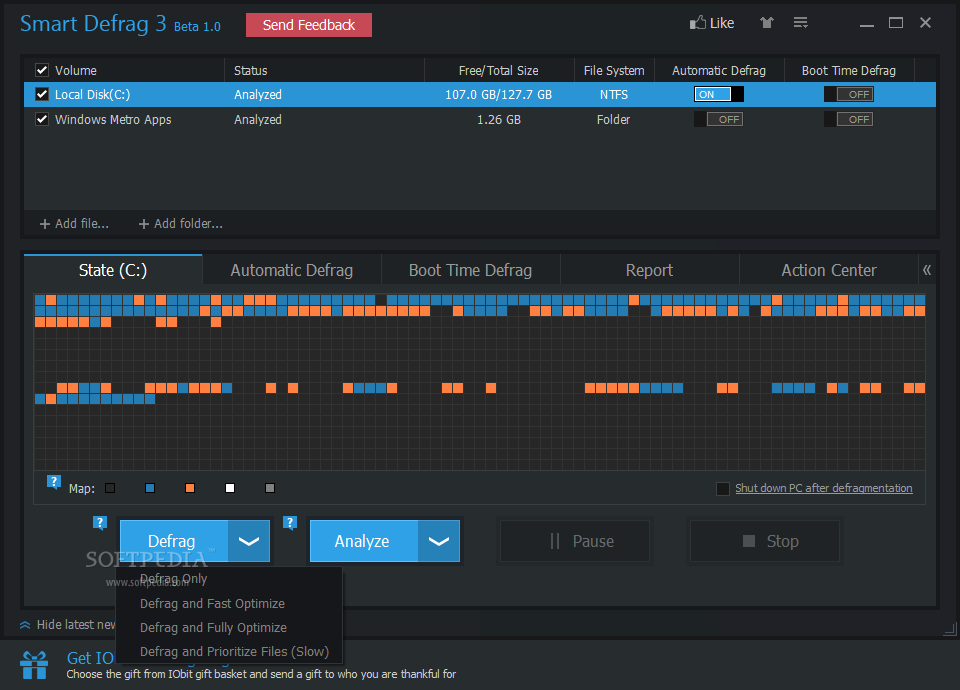Collapse the Defrag button dropdown arrow
The image size is (960, 690).
tap(249, 541)
